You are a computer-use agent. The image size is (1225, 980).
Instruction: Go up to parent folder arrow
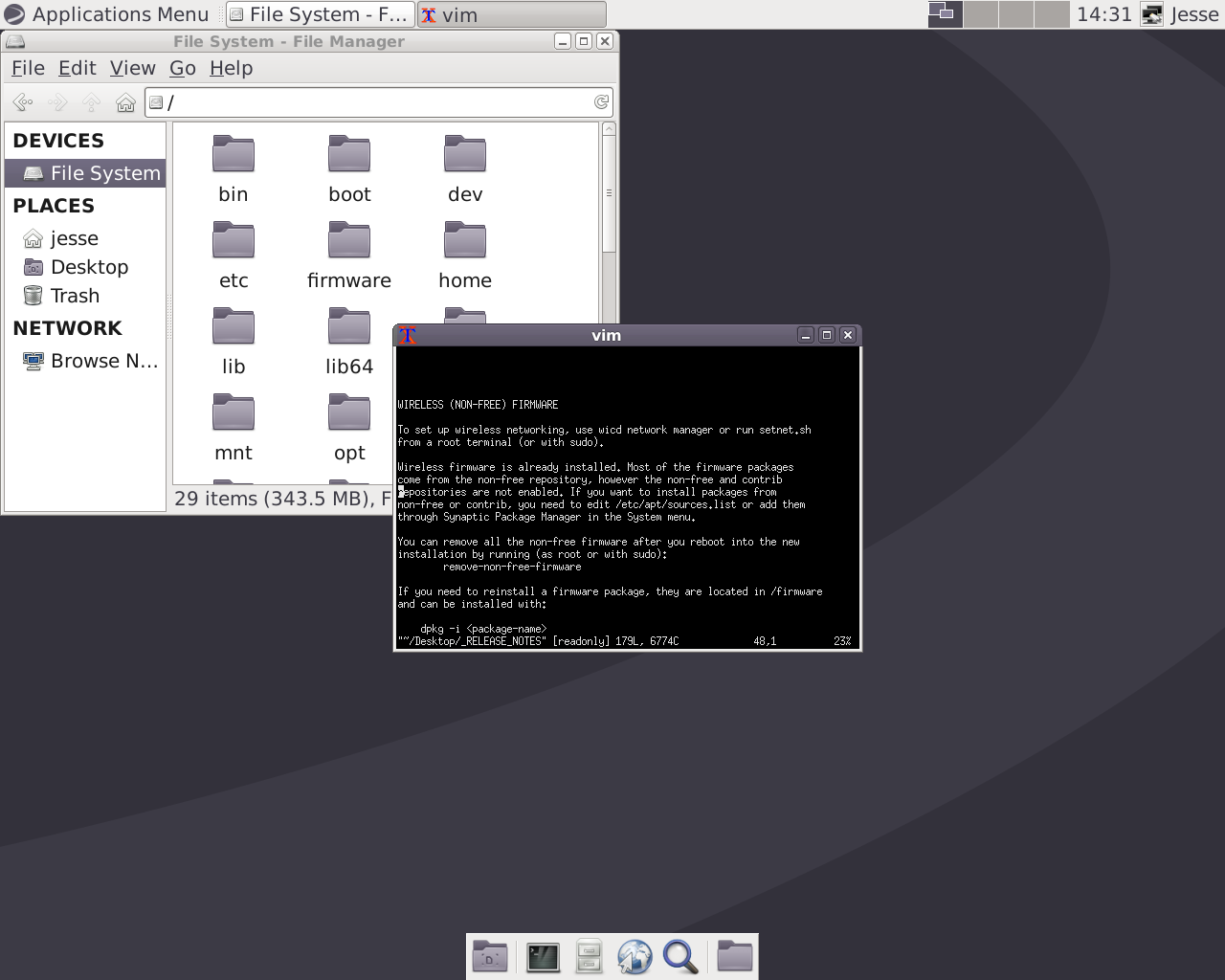click(x=92, y=102)
